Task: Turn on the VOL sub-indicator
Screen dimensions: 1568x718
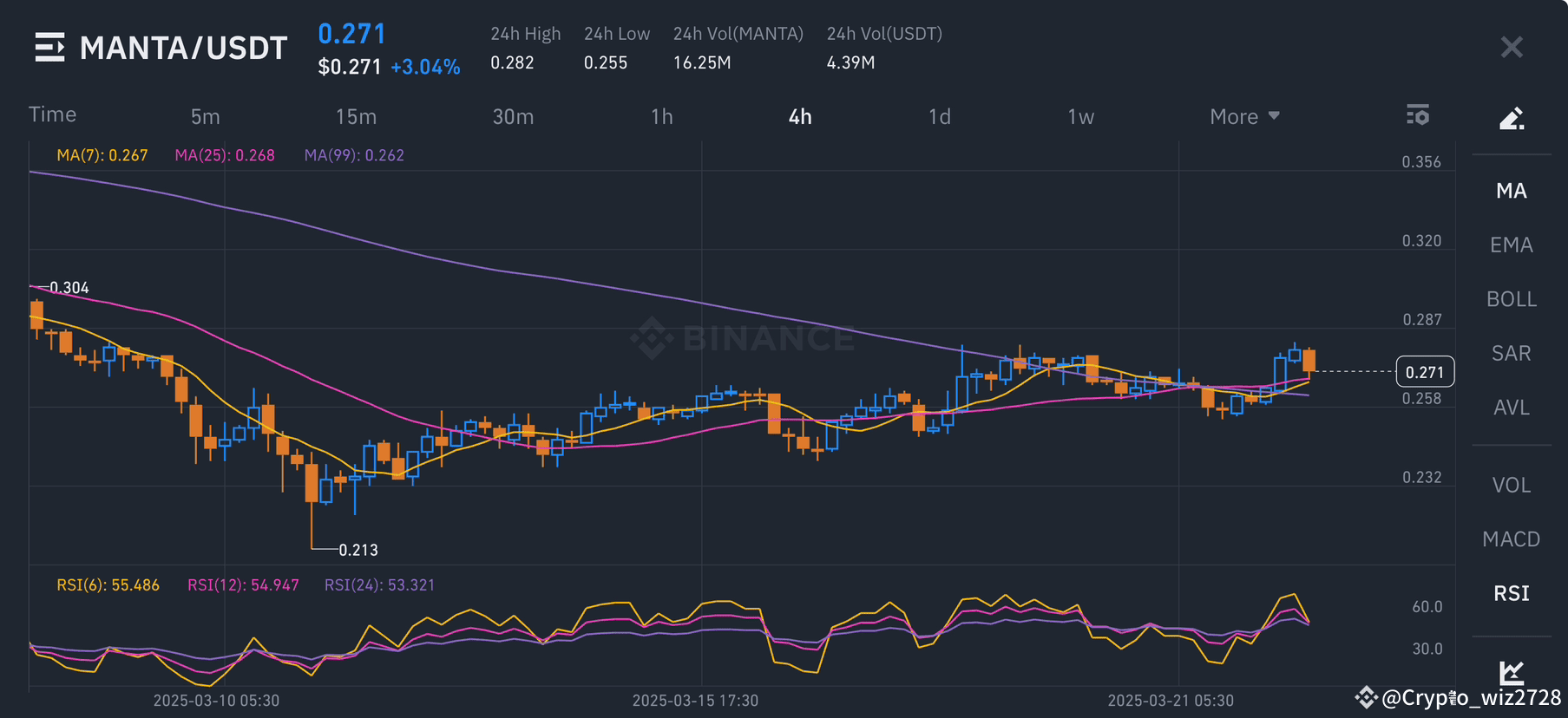Action: click(1512, 486)
